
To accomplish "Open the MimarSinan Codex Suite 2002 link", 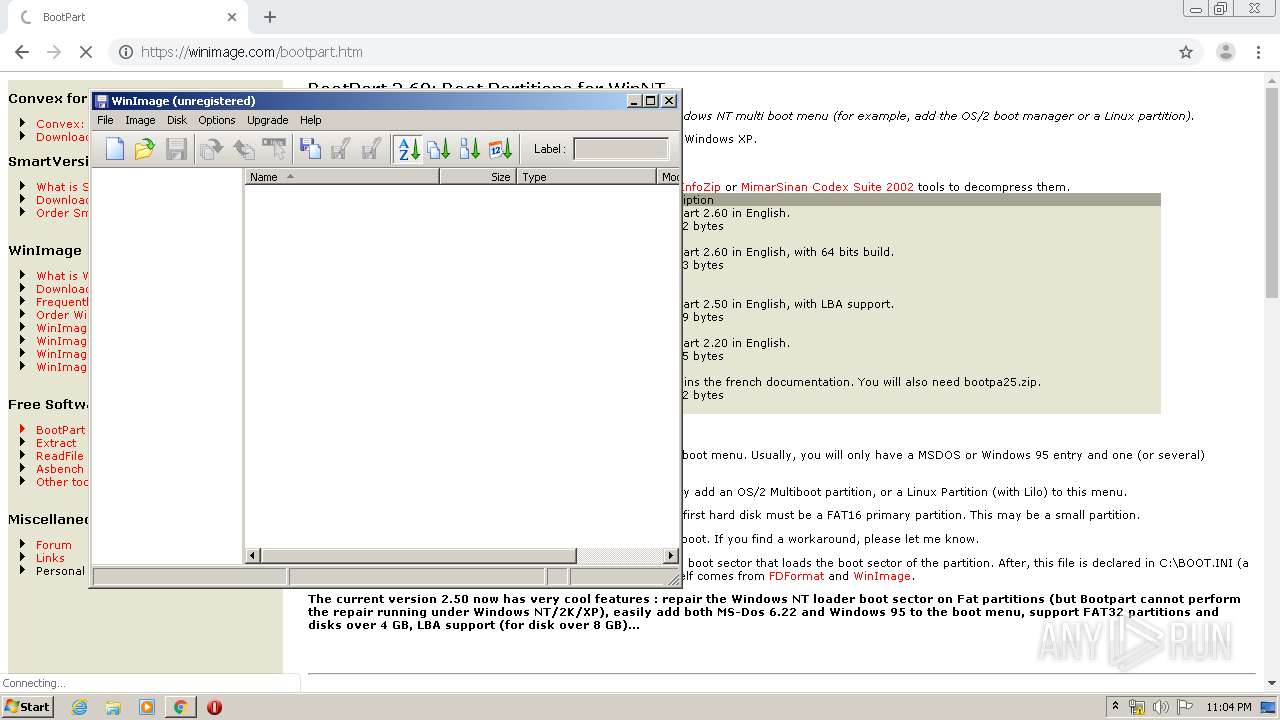I will click(827, 187).
